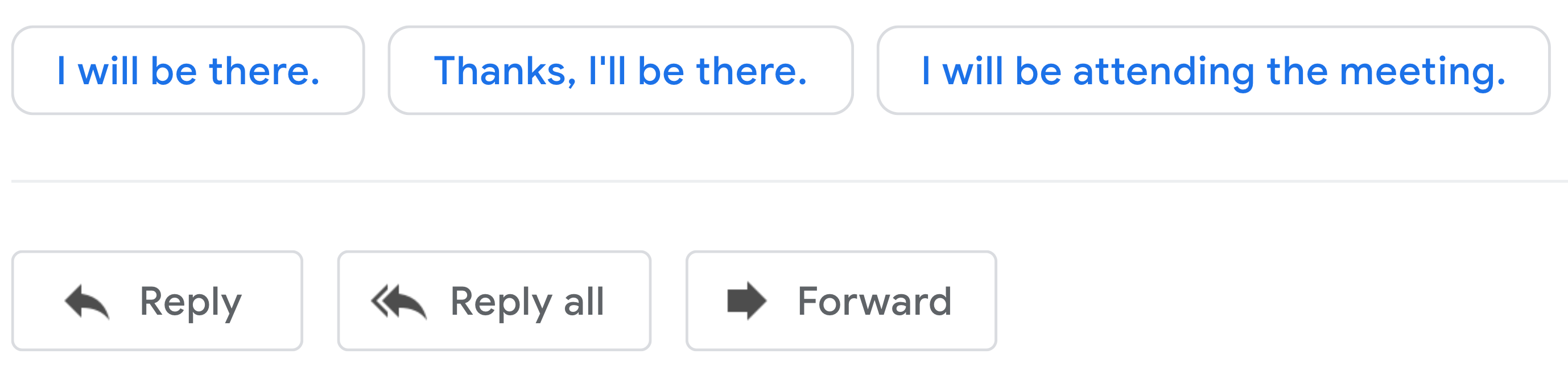Image resolution: width=1568 pixels, height=387 pixels.
Task: Select "I will be attending the meeting." suggestion
Action: click(x=1213, y=71)
